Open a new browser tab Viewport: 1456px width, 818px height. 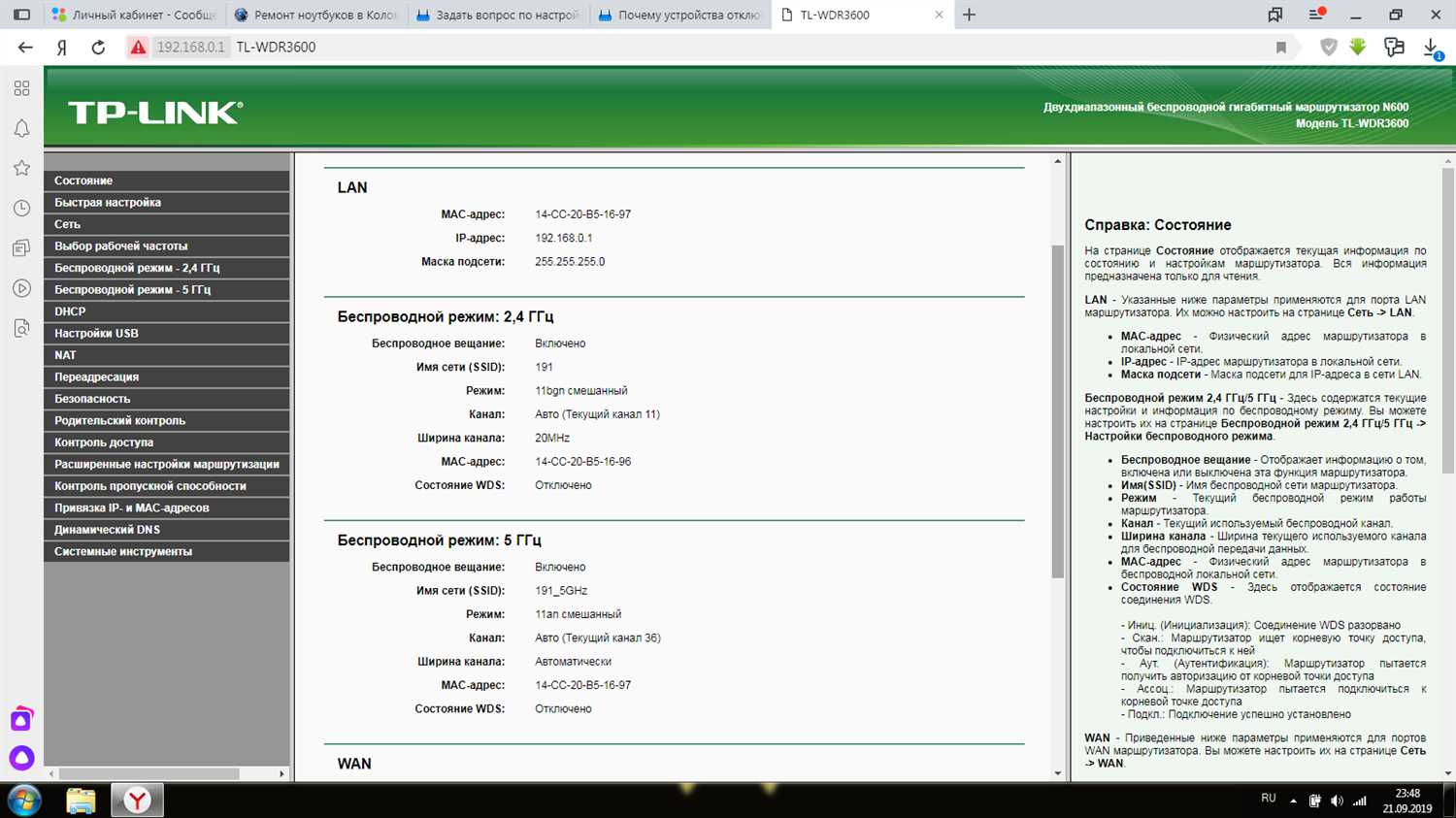(x=969, y=15)
